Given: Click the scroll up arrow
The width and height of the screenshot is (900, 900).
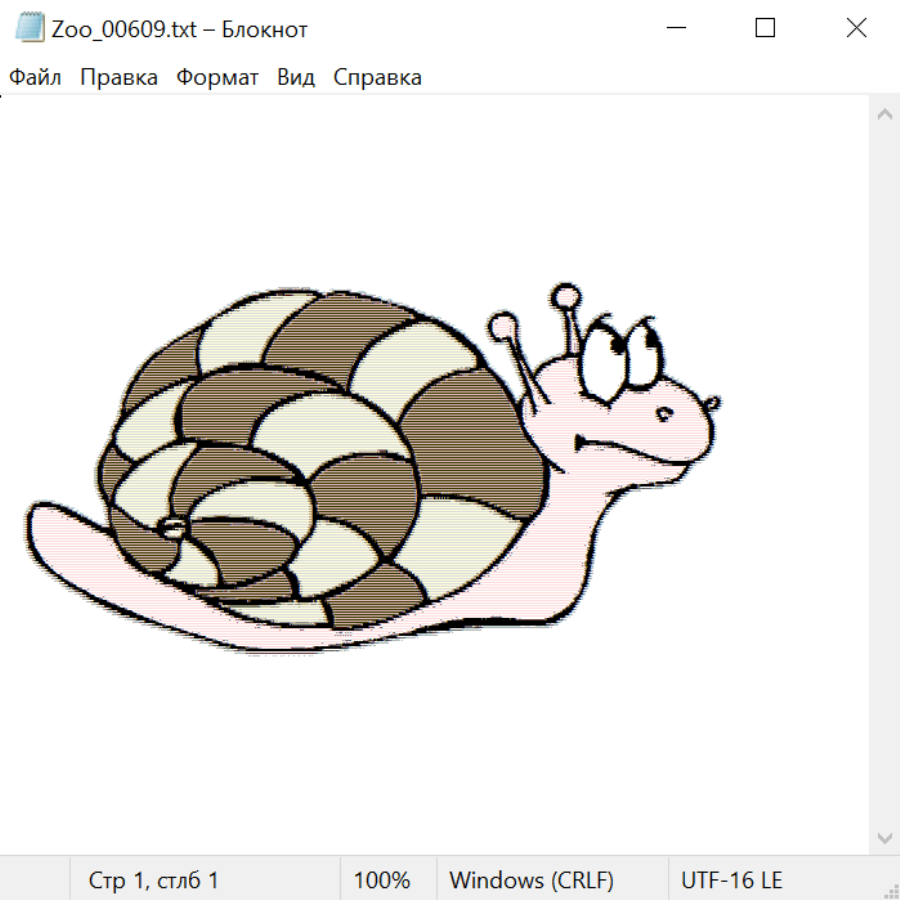Looking at the screenshot, I should (x=884, y=115).
